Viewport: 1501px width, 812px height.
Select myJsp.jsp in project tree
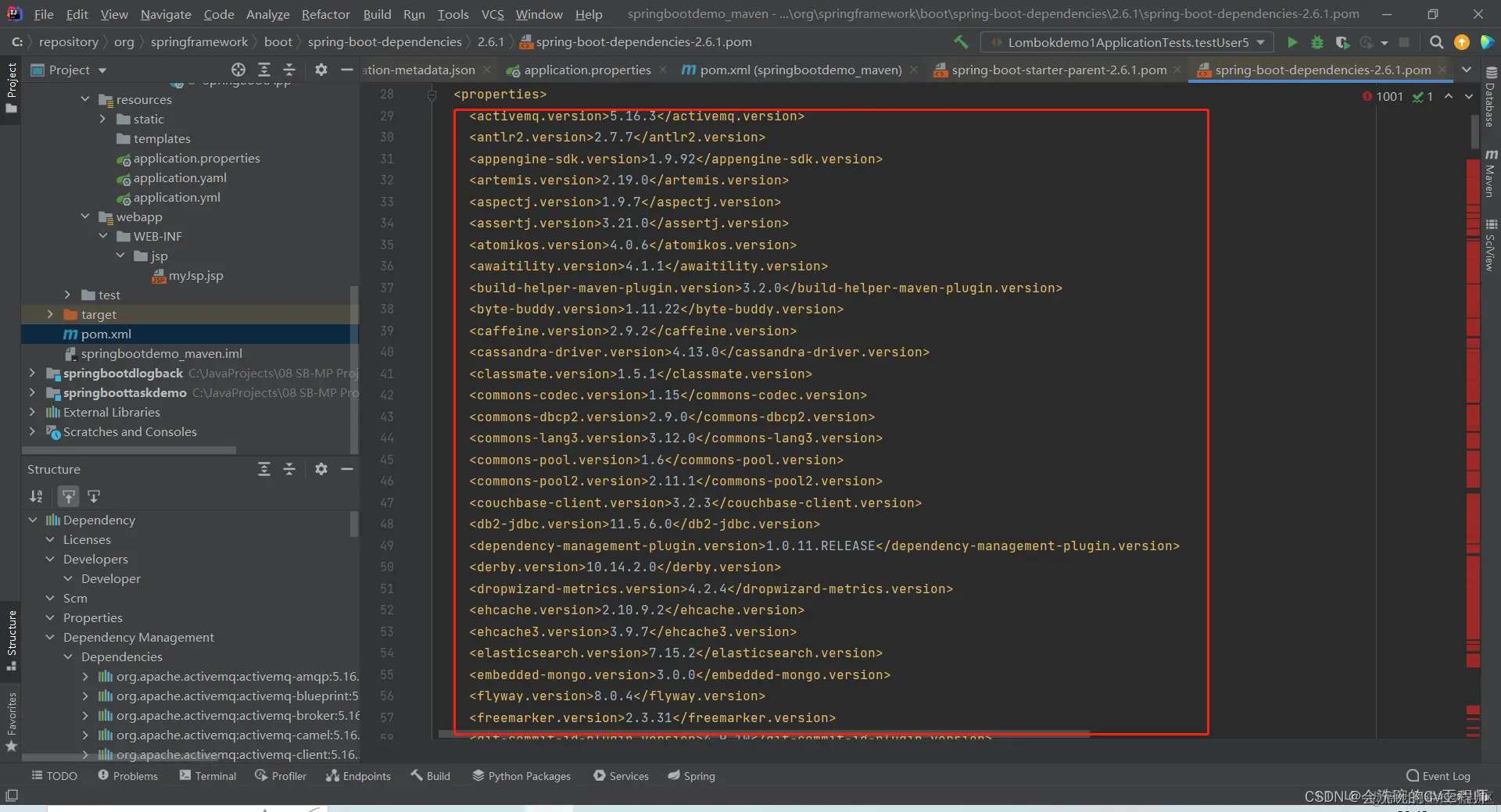point(195,275)
